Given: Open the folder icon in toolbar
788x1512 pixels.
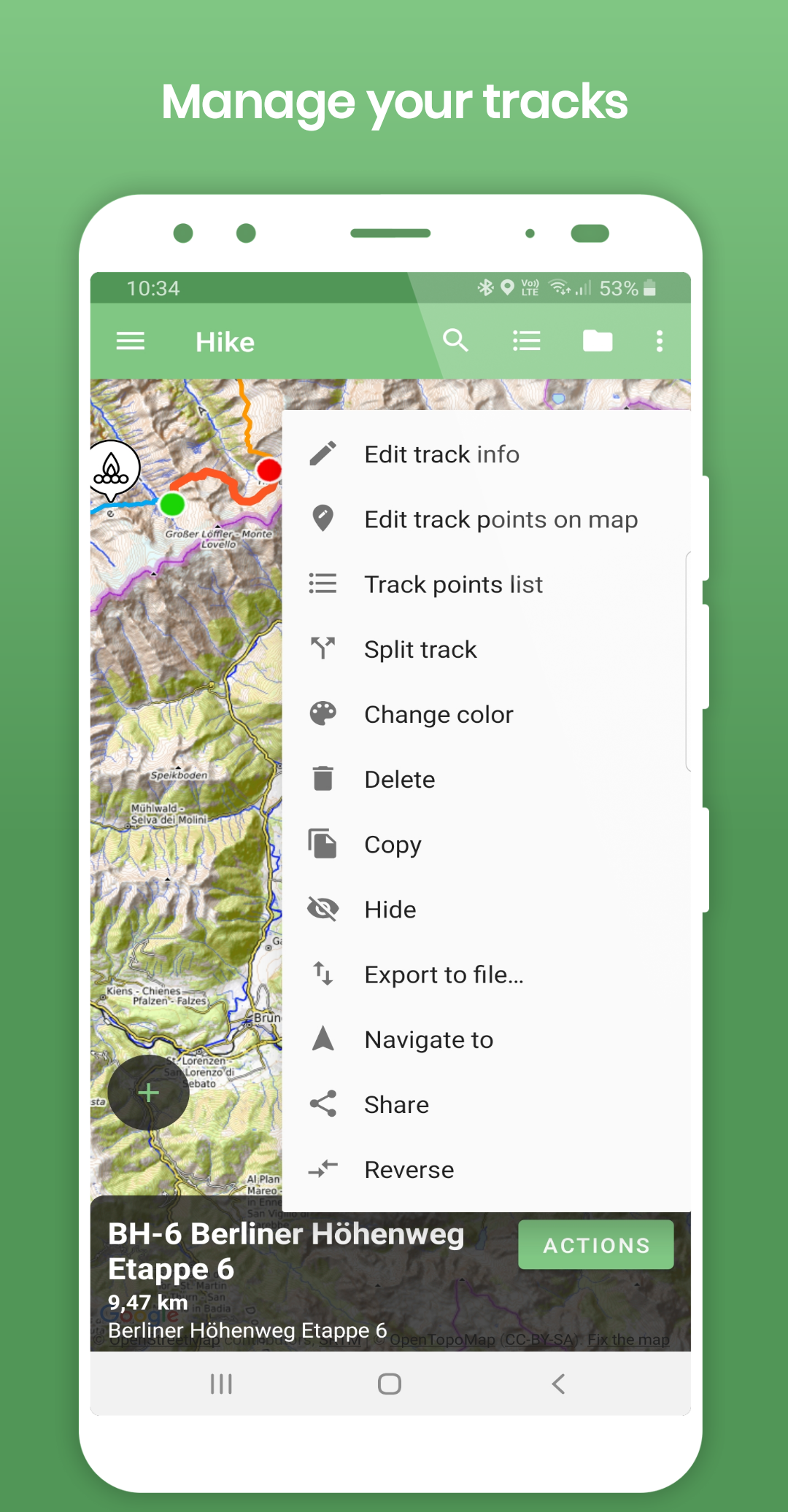Looking at the screenshot, I should tap(598, 341).
